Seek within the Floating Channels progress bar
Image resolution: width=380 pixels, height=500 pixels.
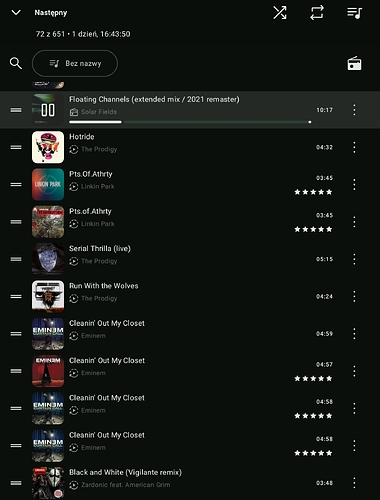click(190, 122)
